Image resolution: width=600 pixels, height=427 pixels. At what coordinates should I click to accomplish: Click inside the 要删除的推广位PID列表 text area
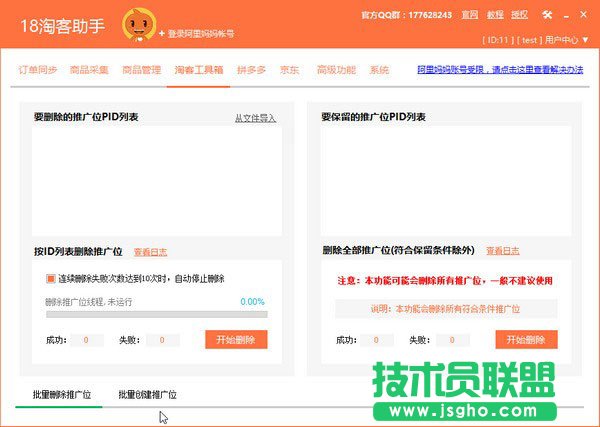(x=156, y=180)
